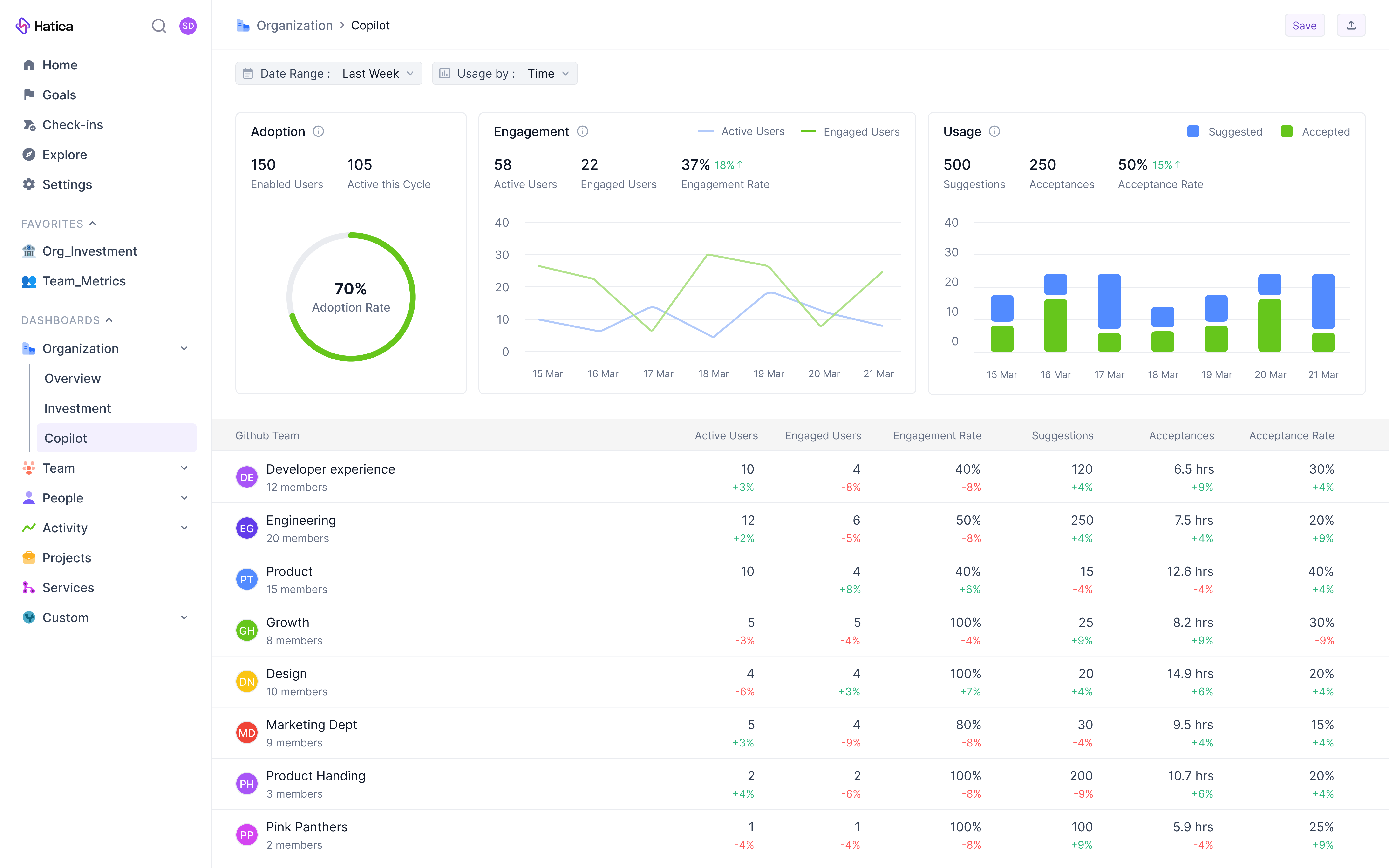Click the Home house icon
This screenshot has height=868, width=1389.
(29, 65)
